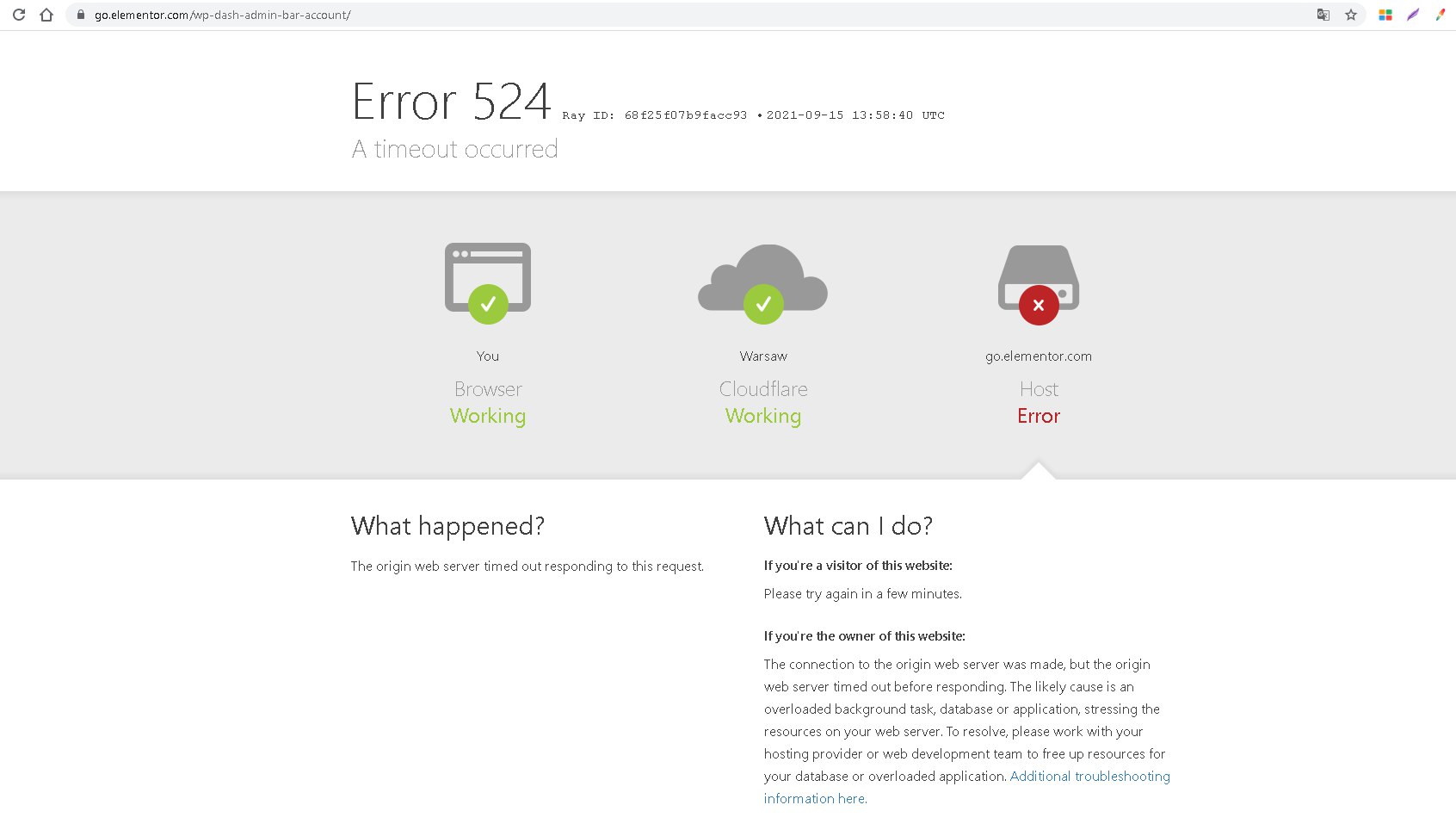Viewport: 1456px width, 836px height.
Task: Select the browser window status icon
Action: (x=488, y=283)
